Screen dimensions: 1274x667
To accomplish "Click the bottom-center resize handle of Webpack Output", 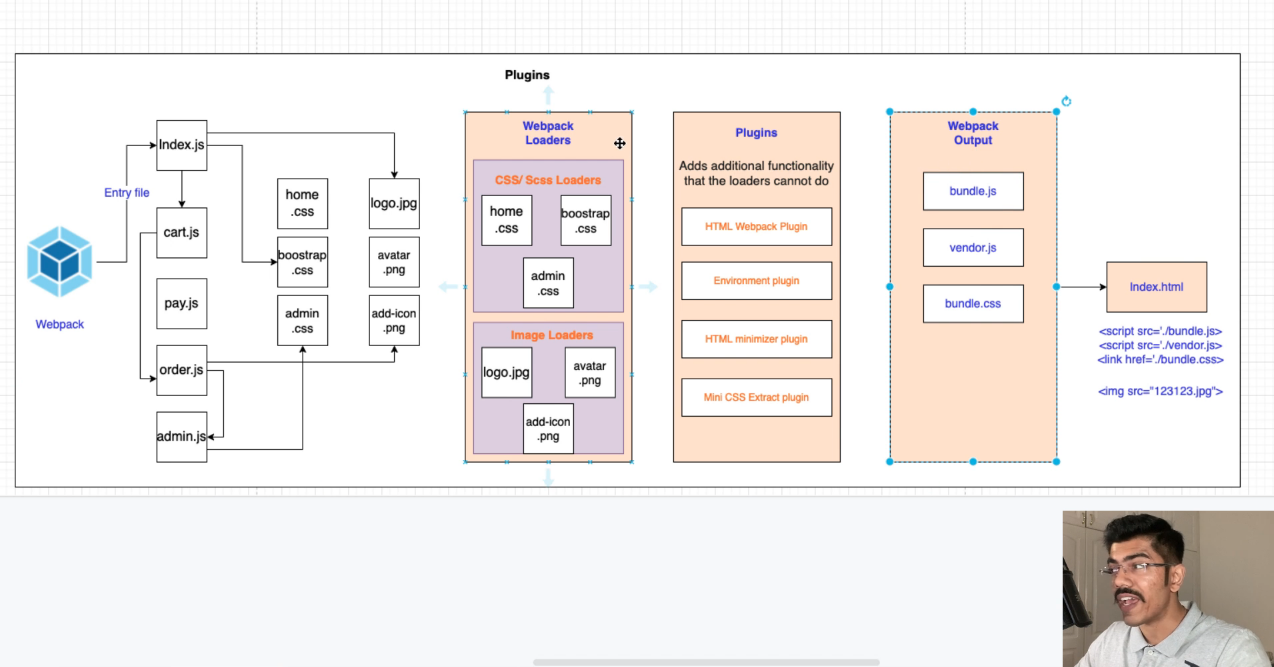I will [973, 462].
